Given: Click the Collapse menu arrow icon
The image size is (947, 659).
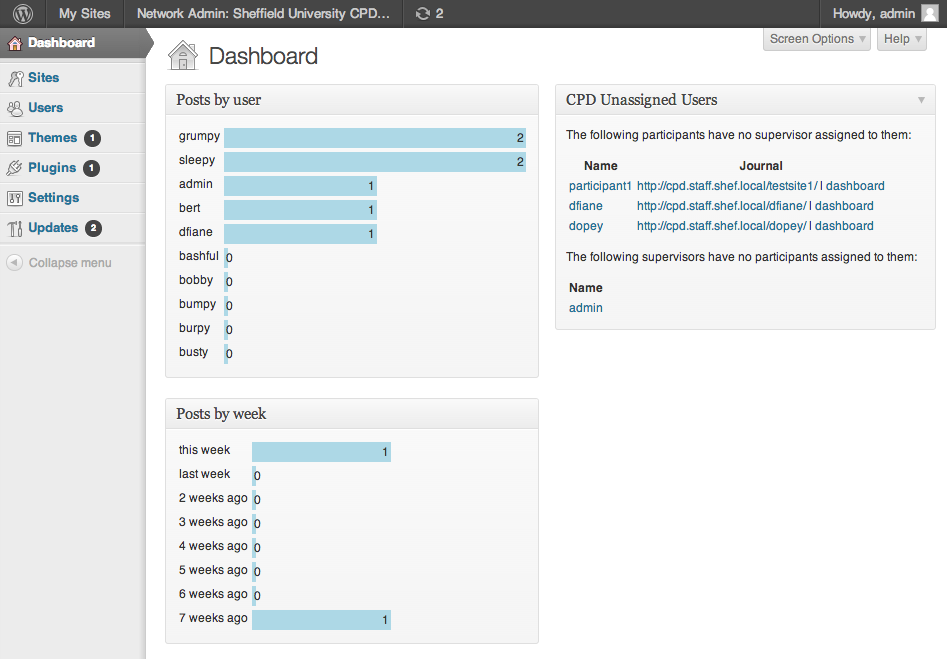Looking at the screenshot, I should pos(14,263).
